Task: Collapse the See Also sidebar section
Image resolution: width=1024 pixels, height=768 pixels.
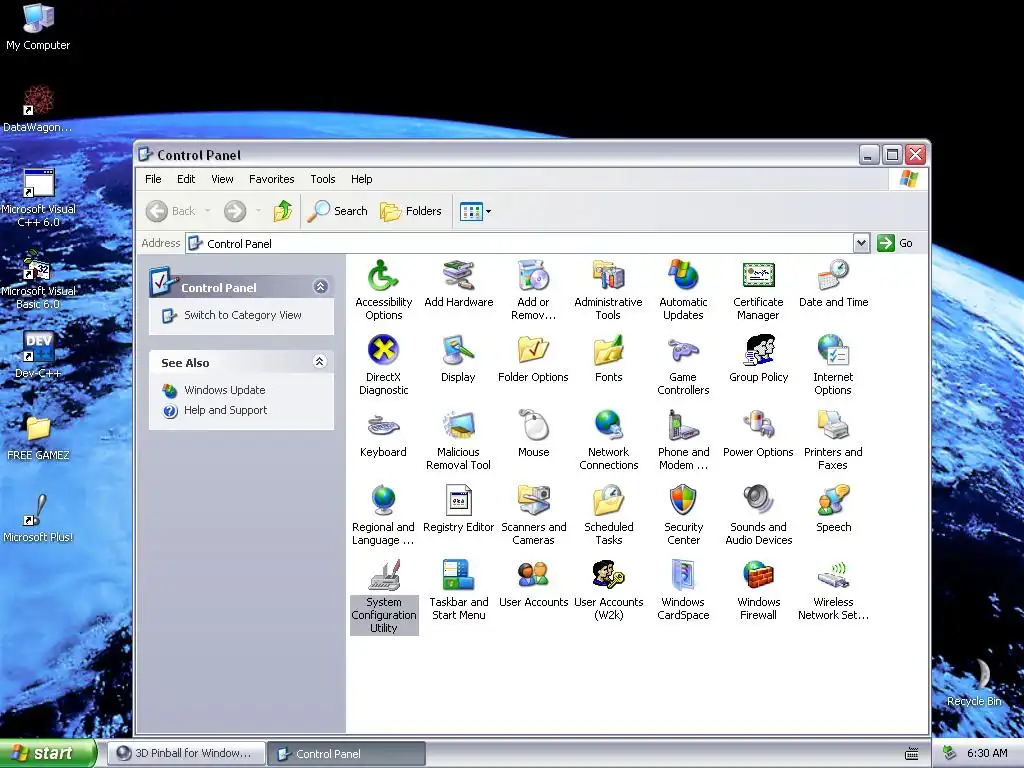Action: tap(319, 362)
